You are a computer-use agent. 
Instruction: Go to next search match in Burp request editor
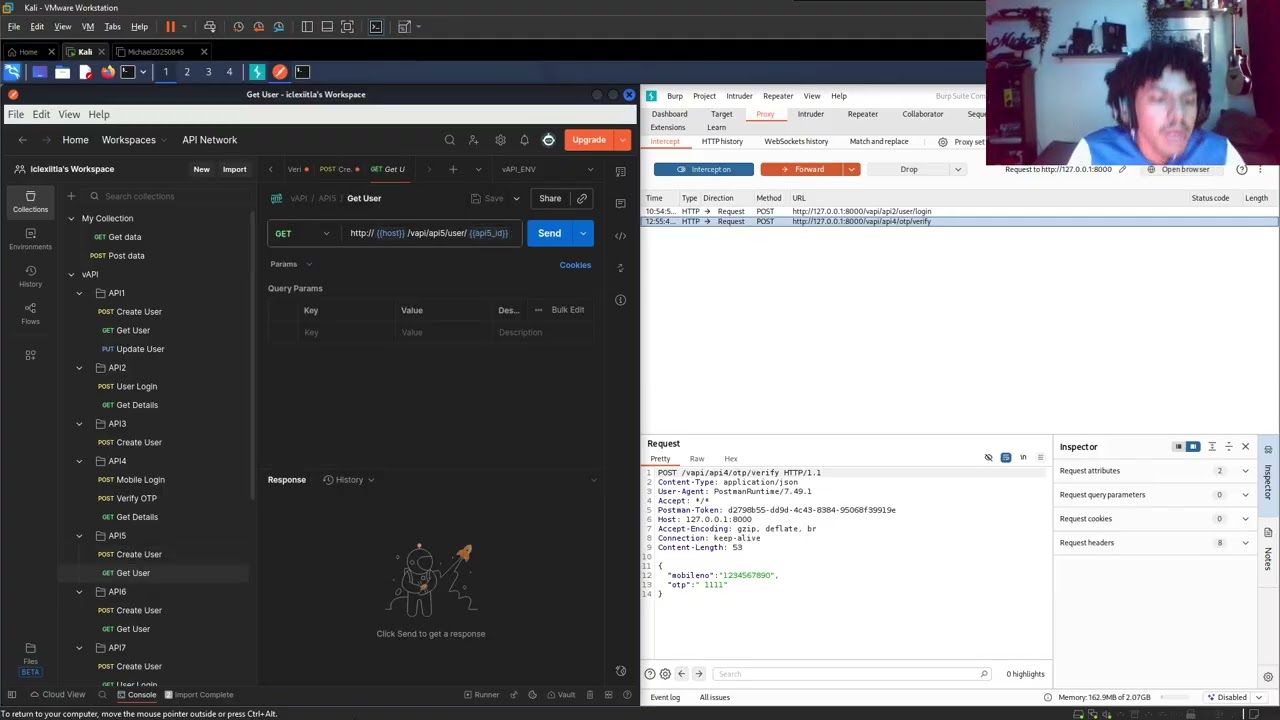click(699, 674)
